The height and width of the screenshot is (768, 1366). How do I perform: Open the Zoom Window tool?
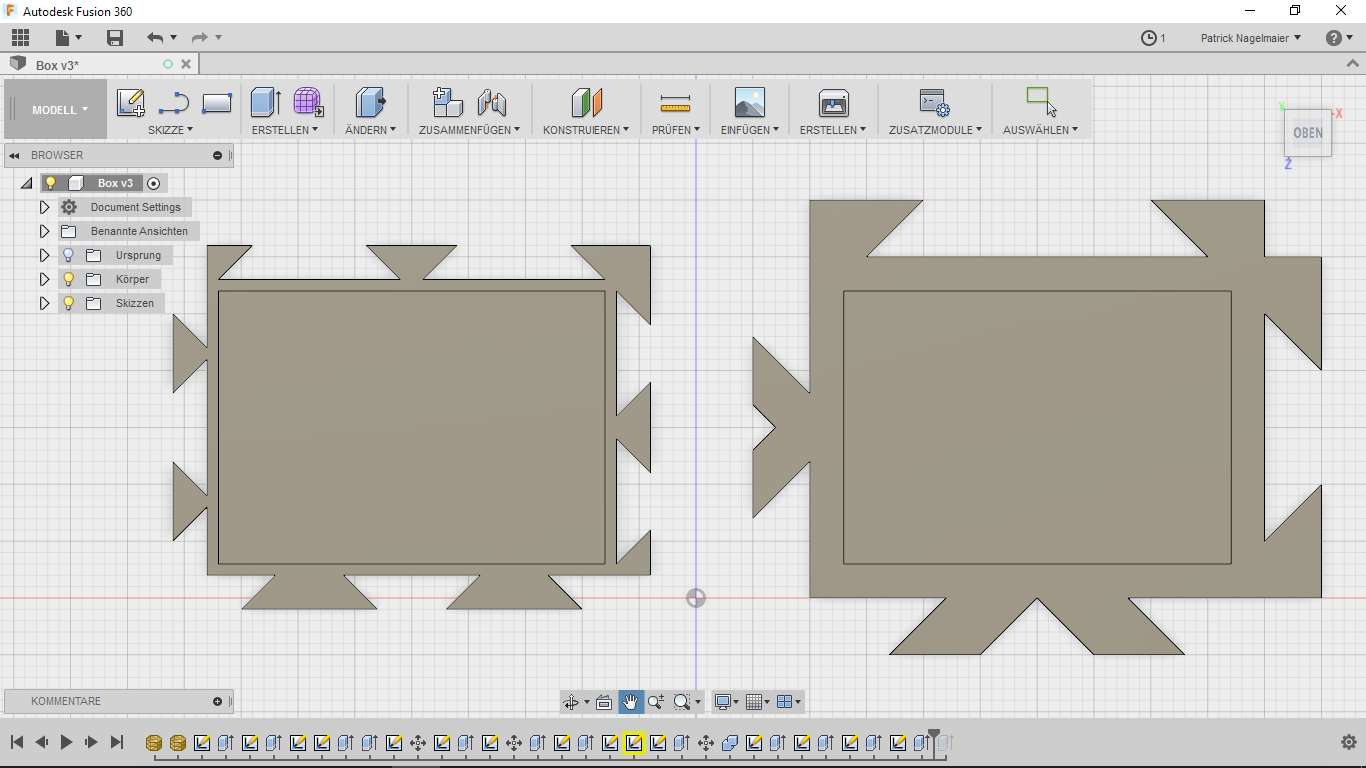click(x=681, y=701)
